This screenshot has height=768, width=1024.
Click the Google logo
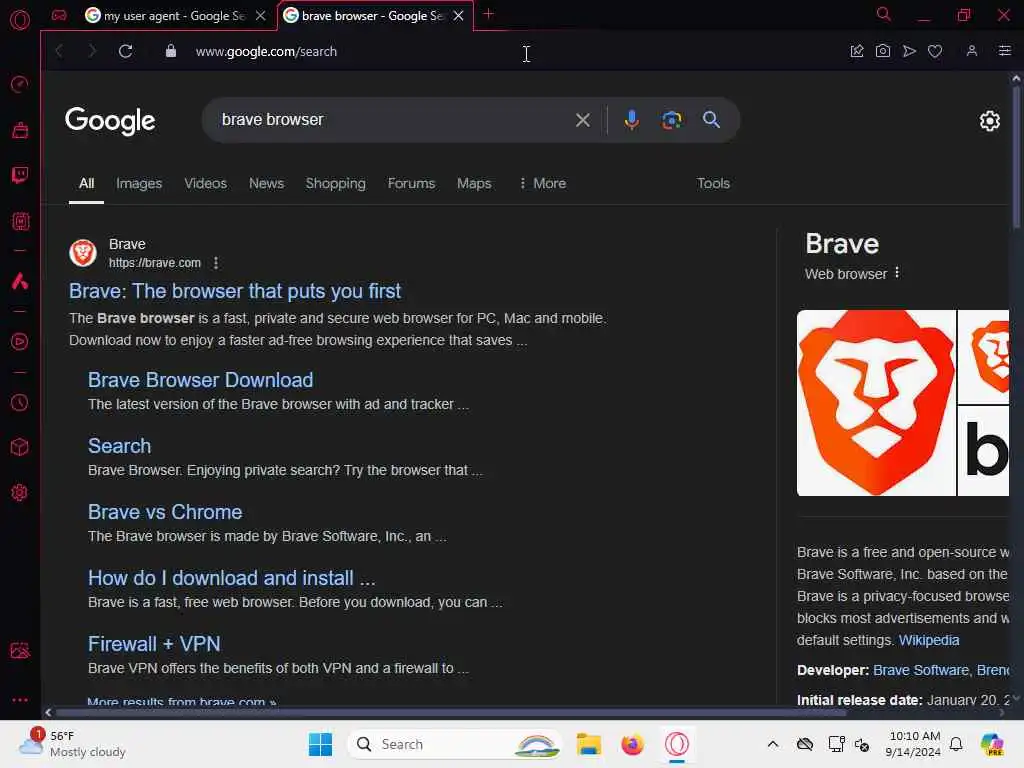110,121
